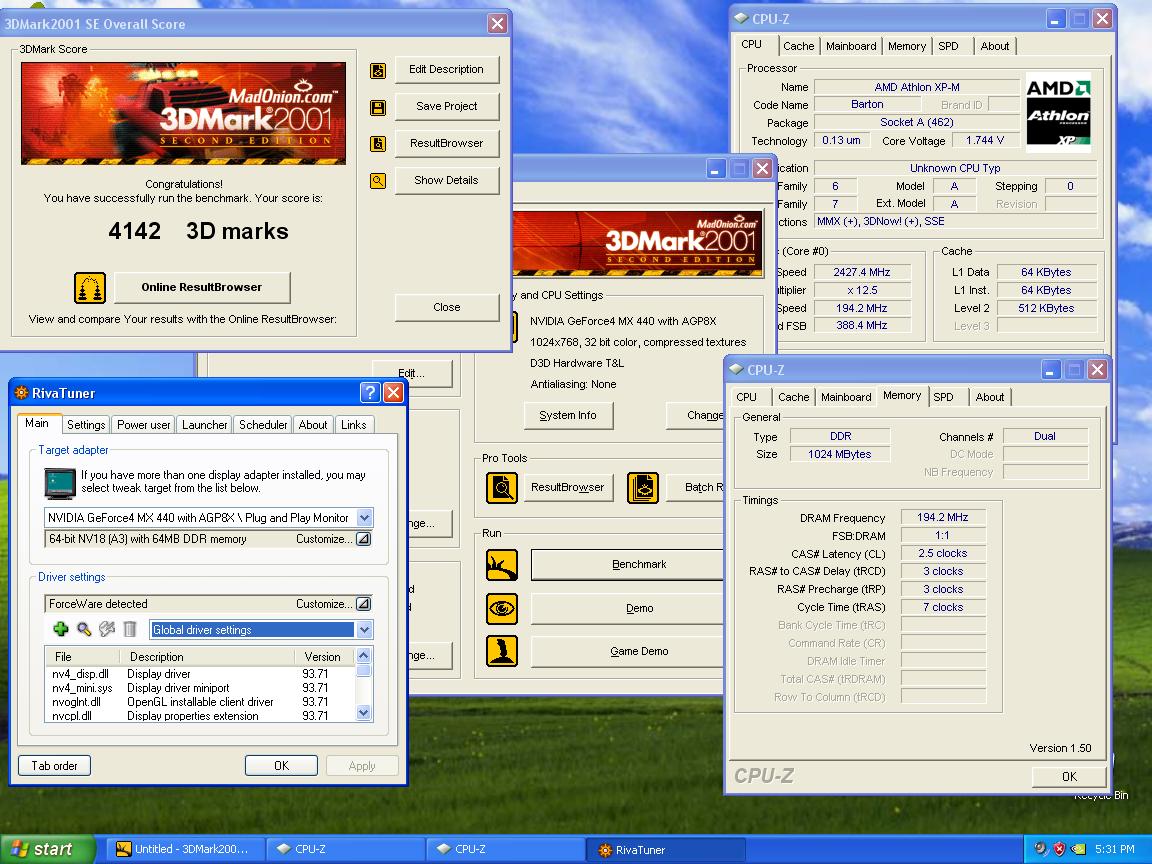Click the security shield icon in system tray

point(1059,849)
